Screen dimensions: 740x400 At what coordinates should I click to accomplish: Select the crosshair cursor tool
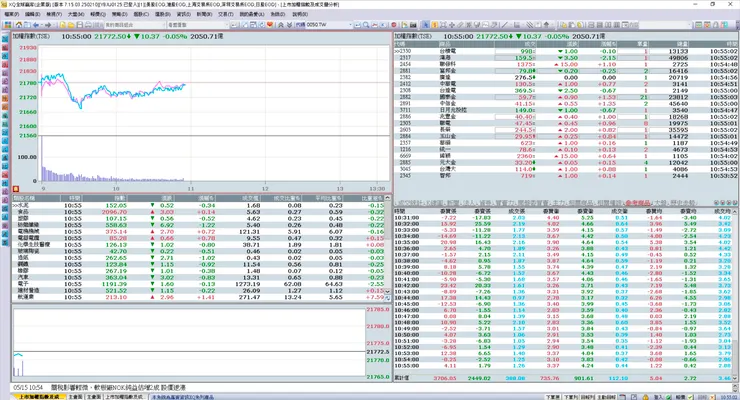click(452, 25)
